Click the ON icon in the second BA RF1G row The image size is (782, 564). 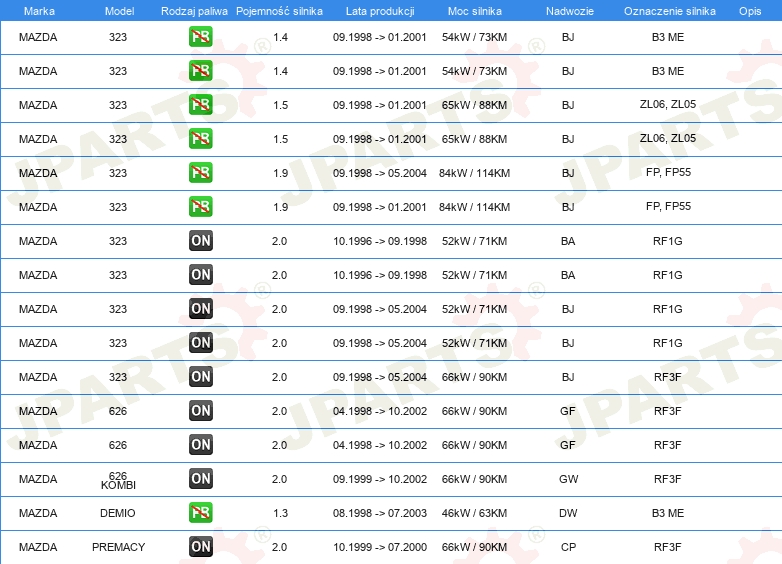click(200, 275)
